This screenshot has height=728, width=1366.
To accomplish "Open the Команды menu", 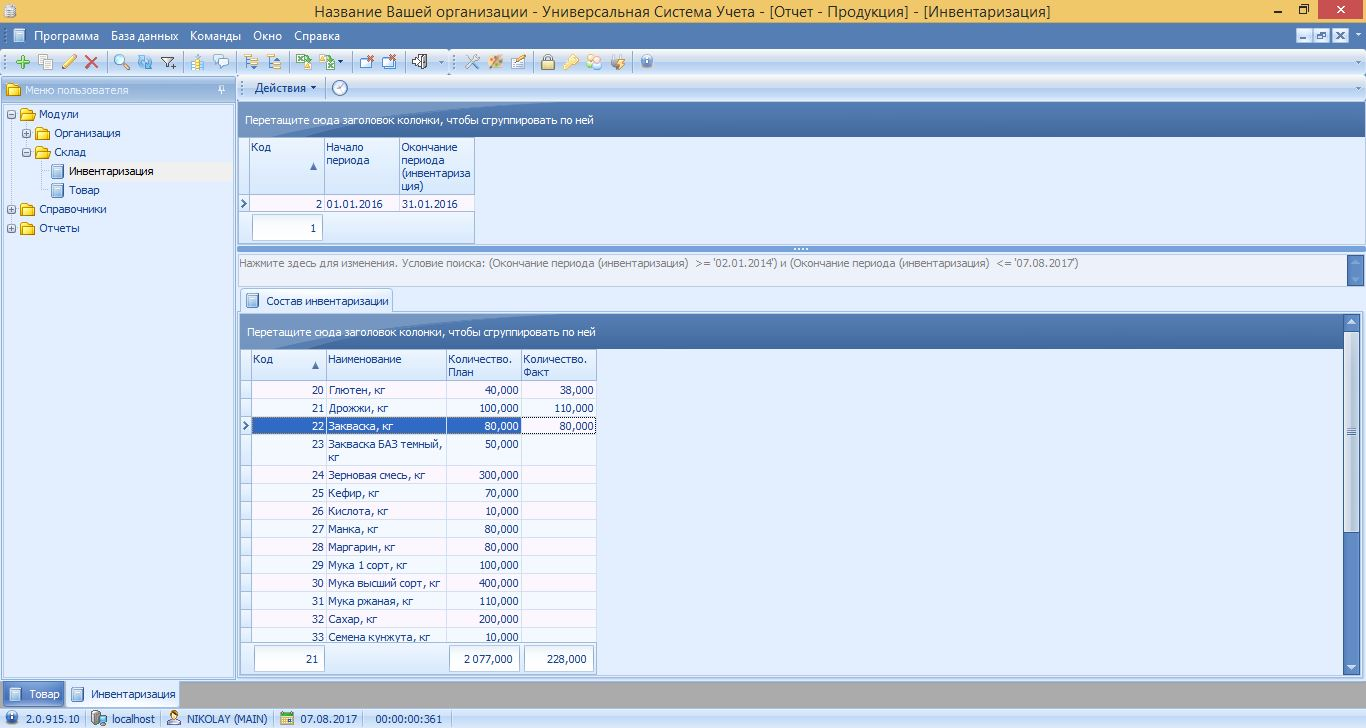I will [215, 36].
